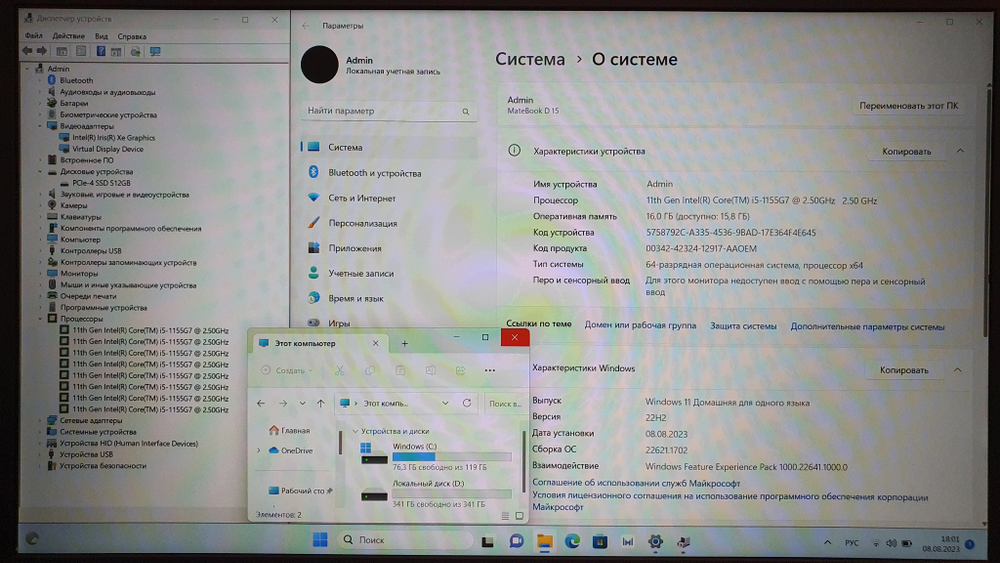Collapse Характеристики устройства section chevron

pyautogui.click(x=960, y=151)
